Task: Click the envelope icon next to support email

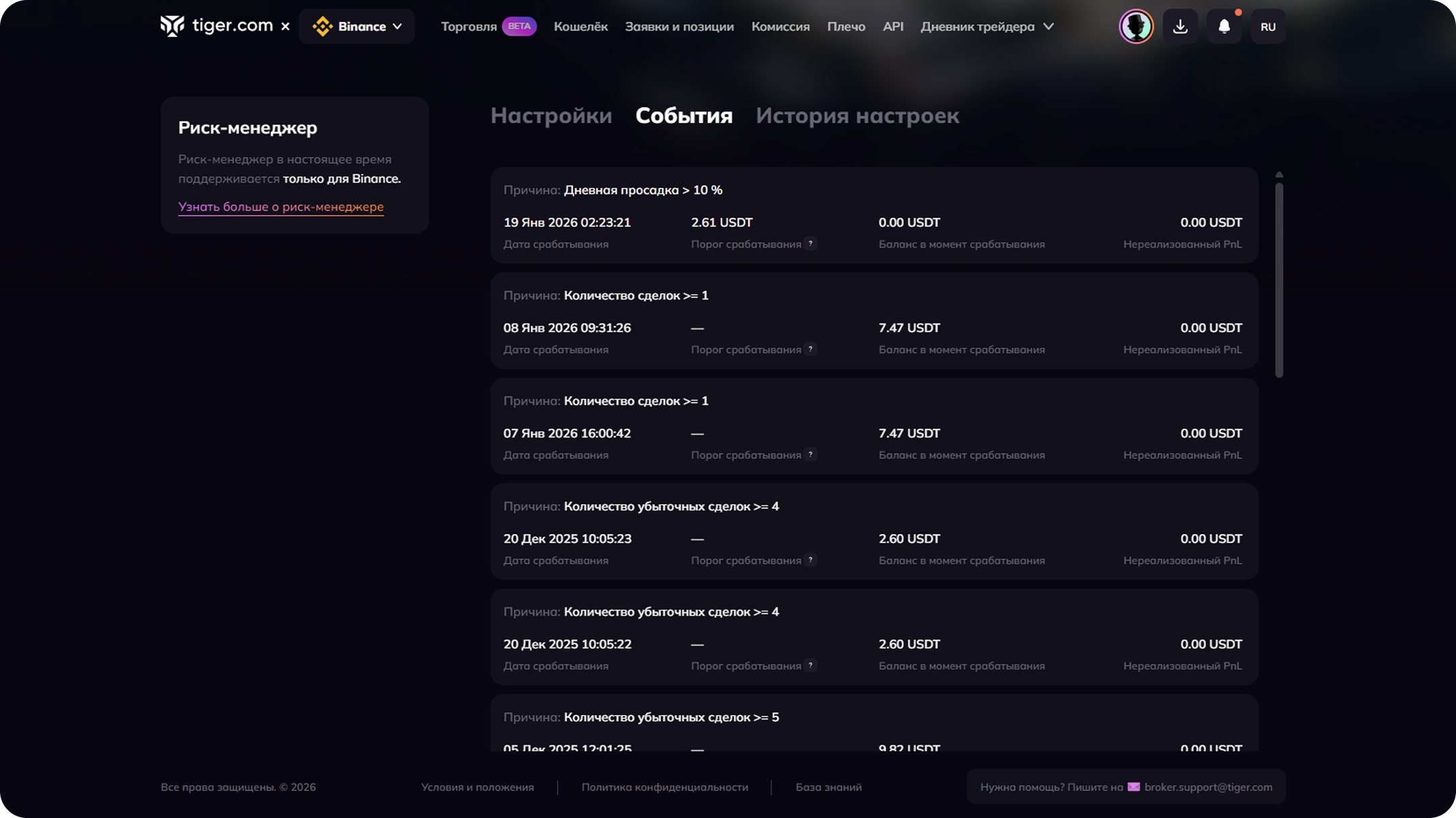Action: pyautogui.click(x=1133, y=787)
